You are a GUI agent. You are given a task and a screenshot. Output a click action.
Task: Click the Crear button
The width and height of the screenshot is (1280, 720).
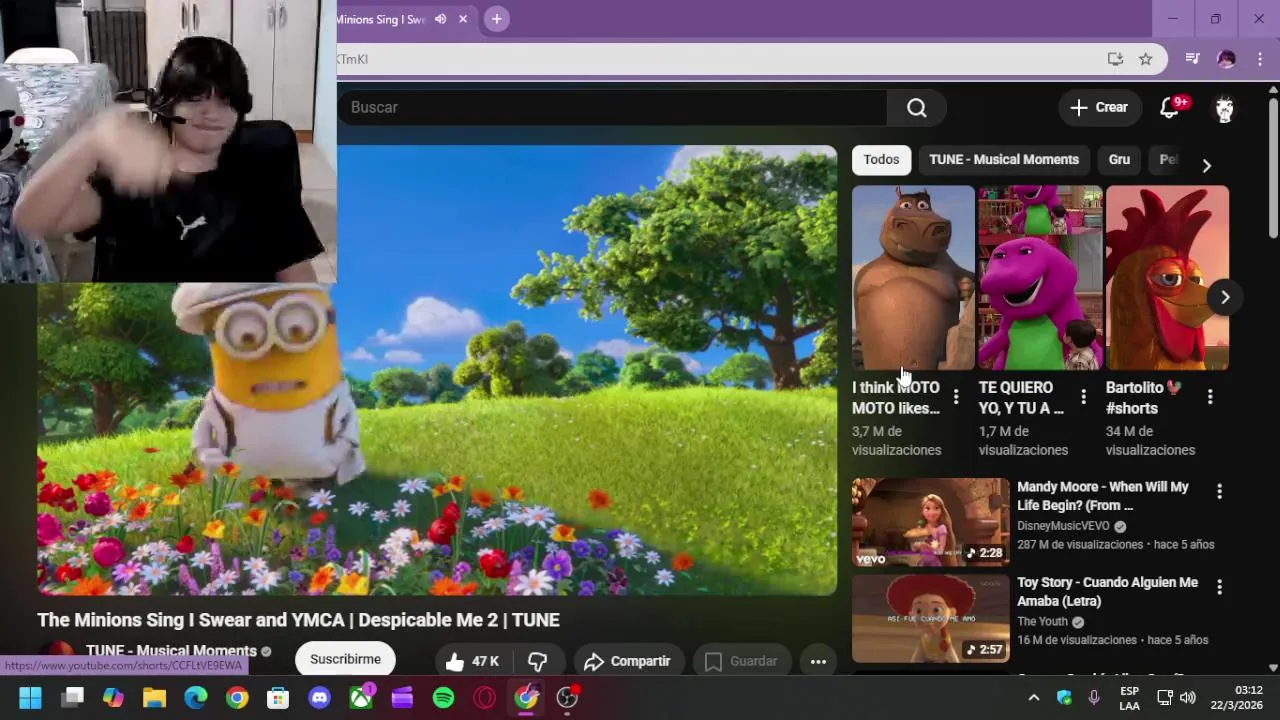[x=1098, y=108]
